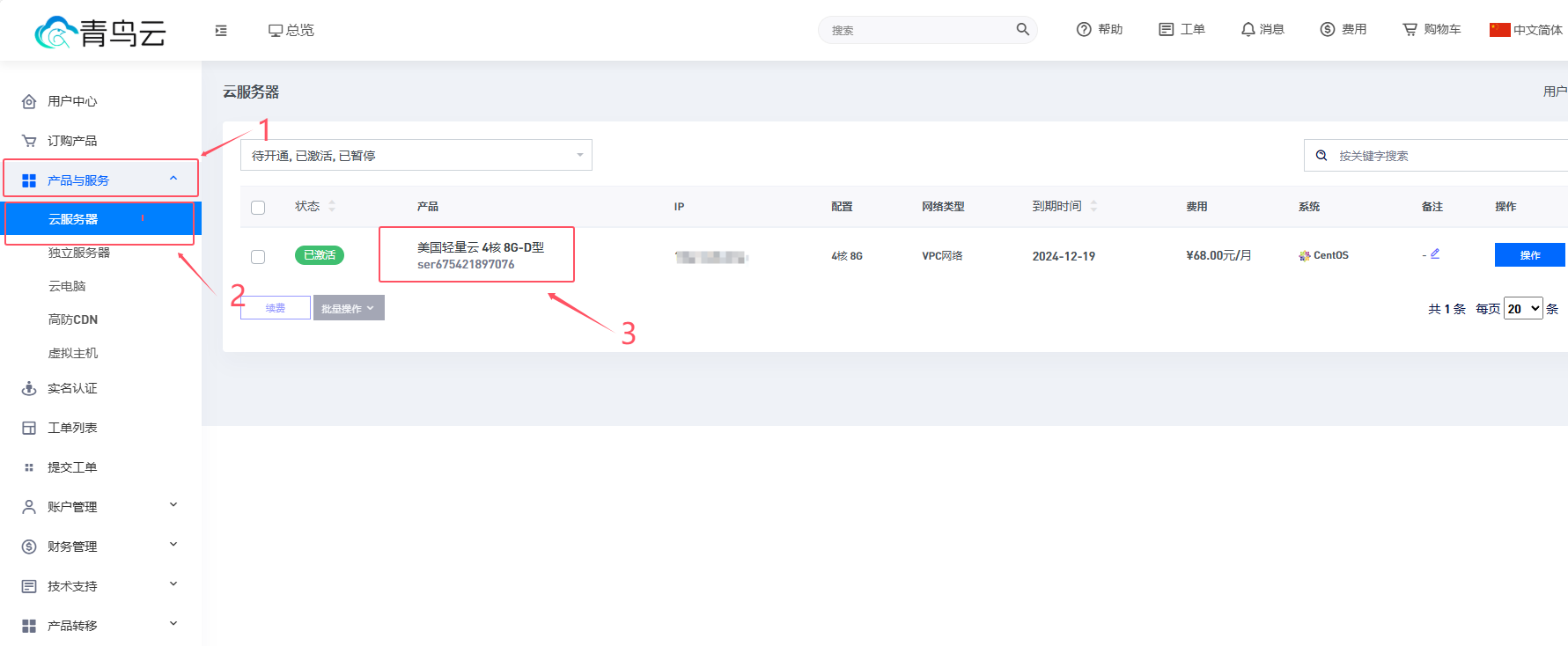Click the 工单列表 icon
The height and width of the screenshot is (646, 1568).
(x=29, y=428)
